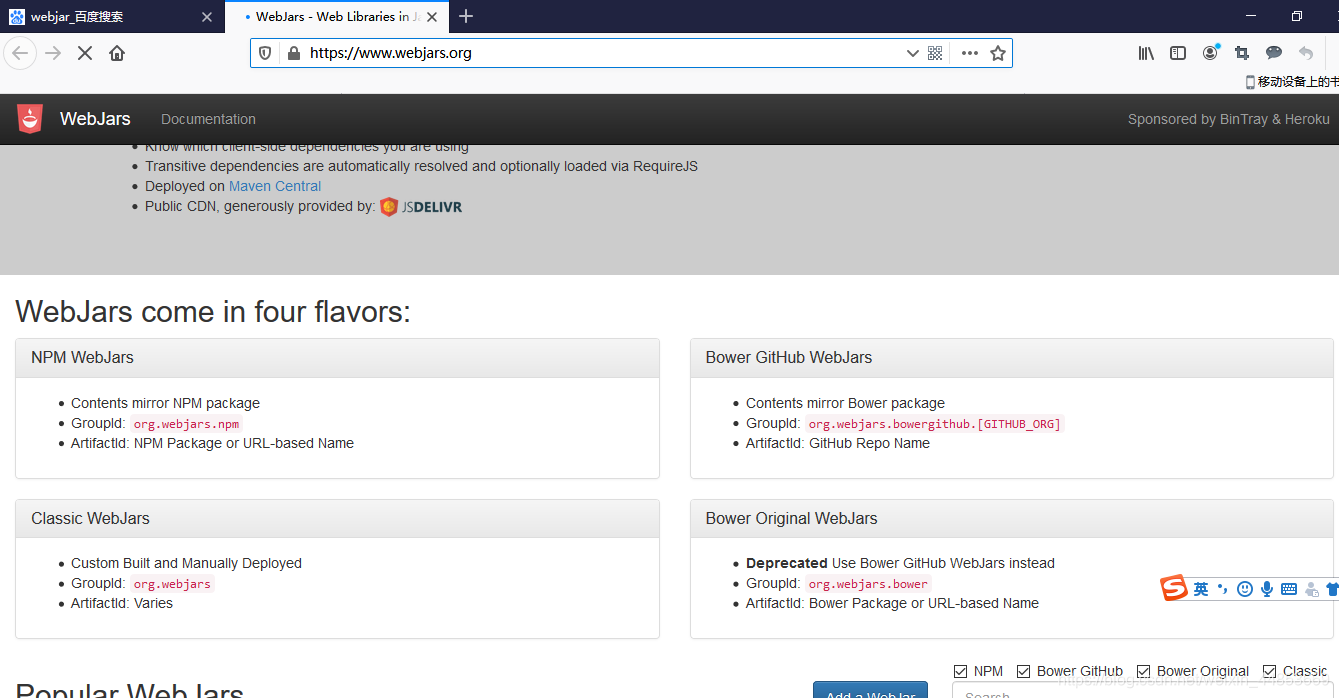The height and width of the screenshot is (698, 1339).
Task: Go back with the browser back arrow
Action: [x=20, y=53]
